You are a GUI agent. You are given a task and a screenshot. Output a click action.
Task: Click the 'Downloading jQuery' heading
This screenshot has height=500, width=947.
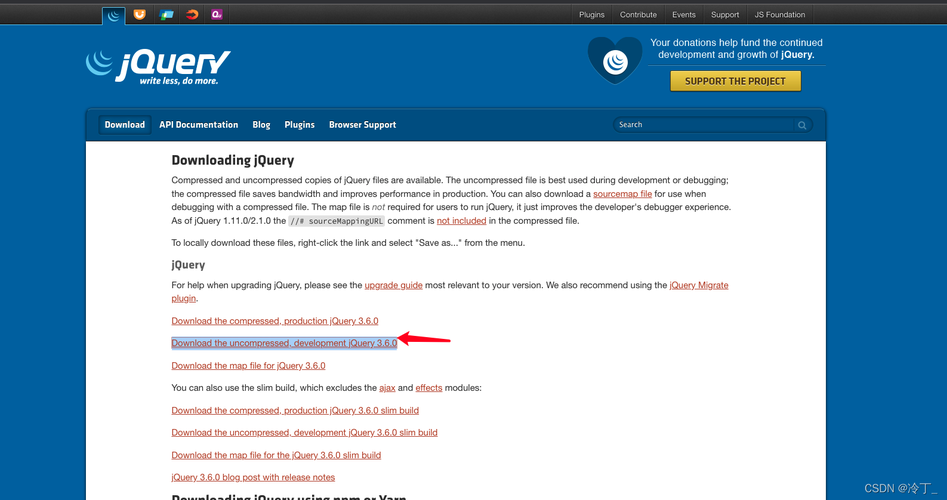233,160
